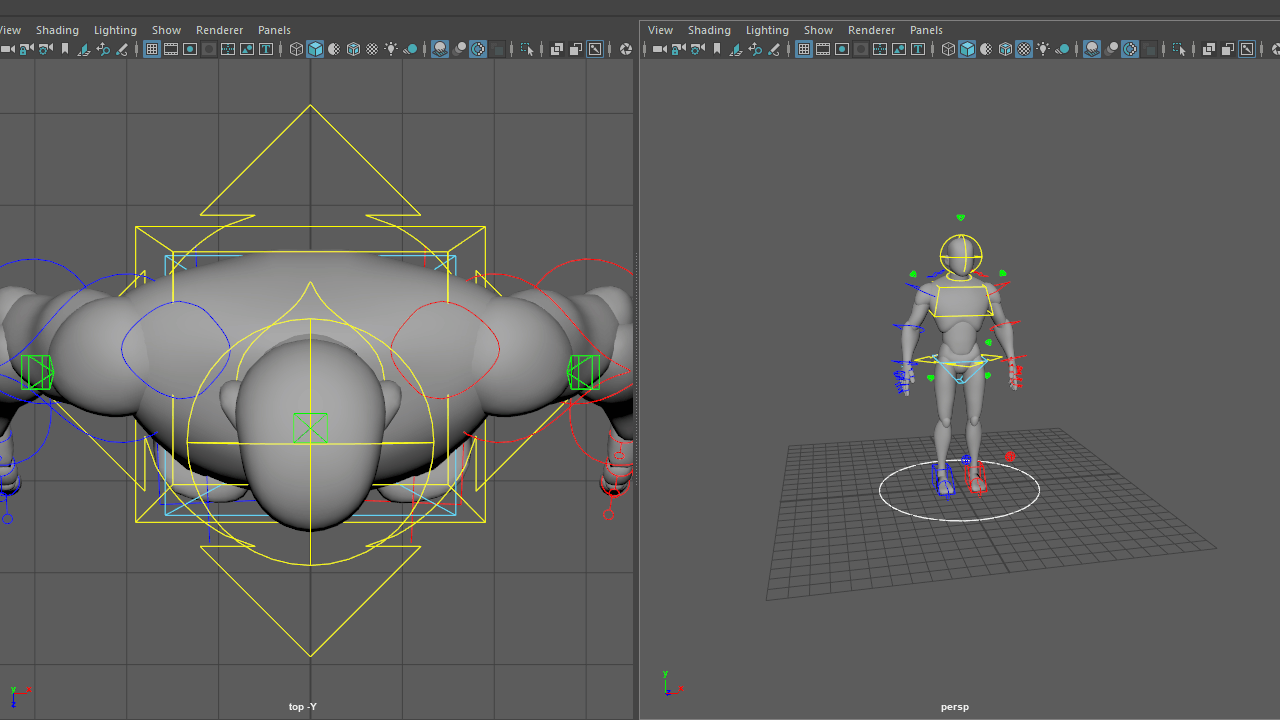Switch top view to Wireframe shading

click(296, 49)
